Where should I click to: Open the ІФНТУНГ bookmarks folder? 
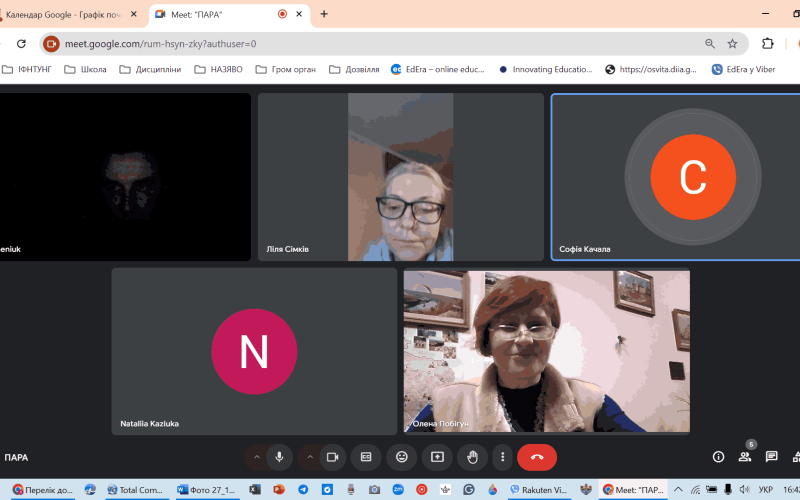click(x=27, y=69)
